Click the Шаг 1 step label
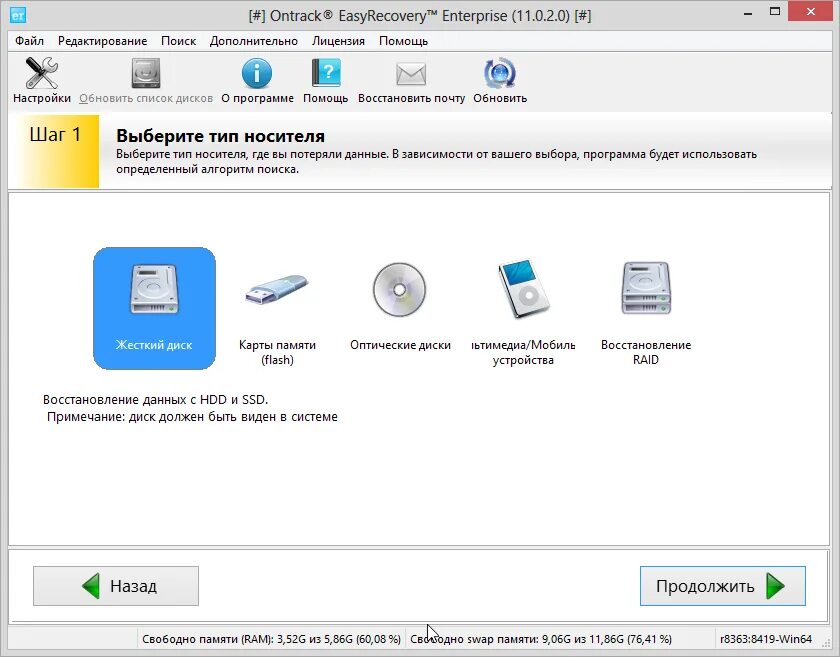This screenshot has width=840, height=657. coord(55,135)
